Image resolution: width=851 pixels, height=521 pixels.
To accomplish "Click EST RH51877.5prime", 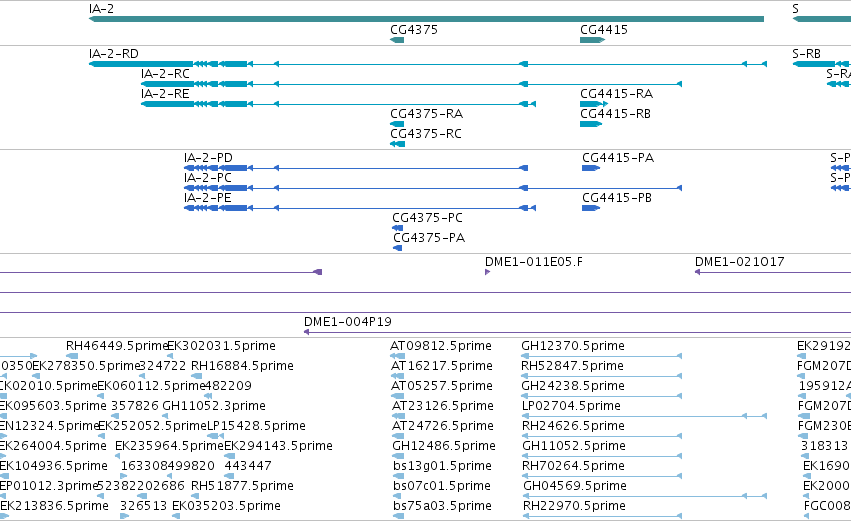I will (x=242, y=486).
